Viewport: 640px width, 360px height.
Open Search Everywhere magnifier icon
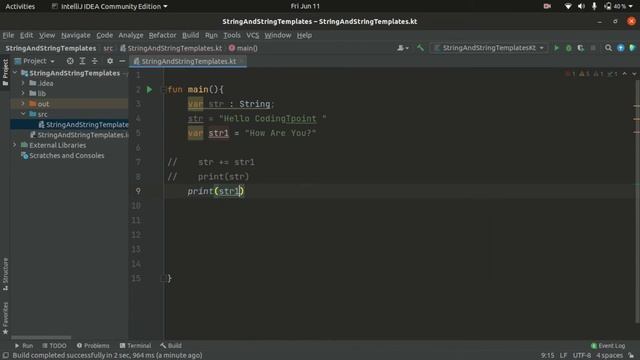608,48
